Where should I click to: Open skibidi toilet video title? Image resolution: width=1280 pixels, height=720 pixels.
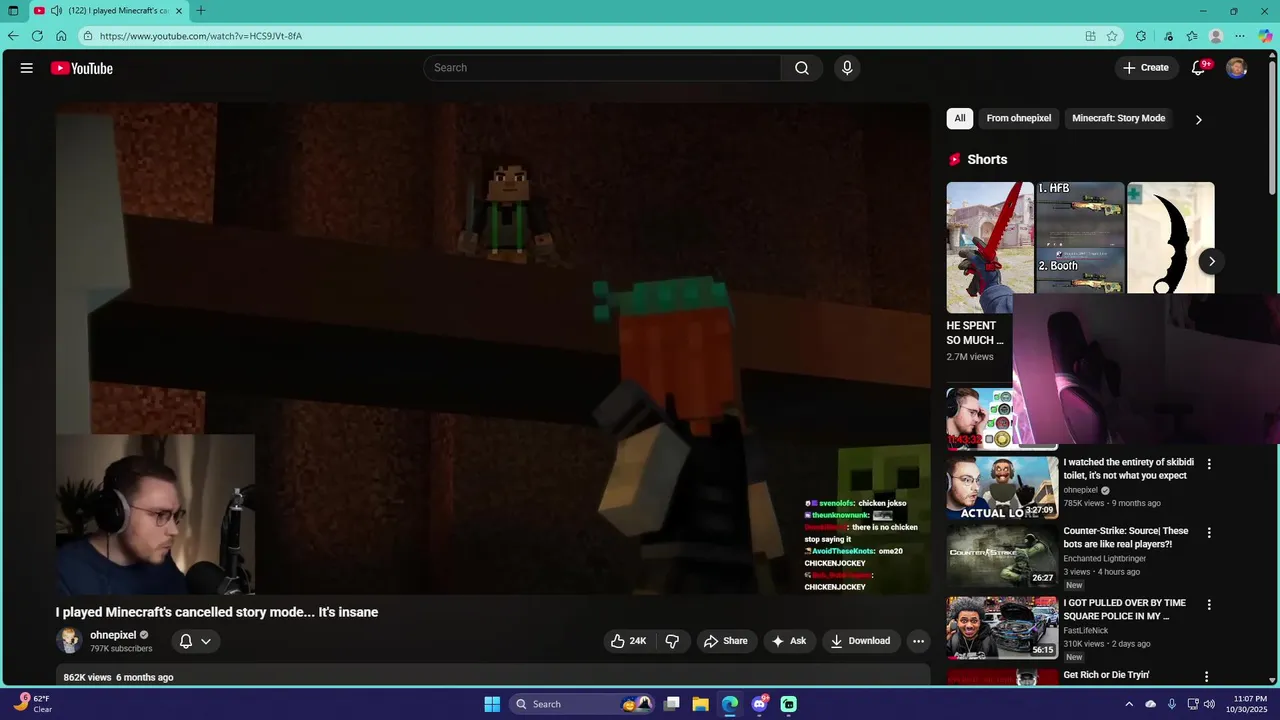[1128, 469]
